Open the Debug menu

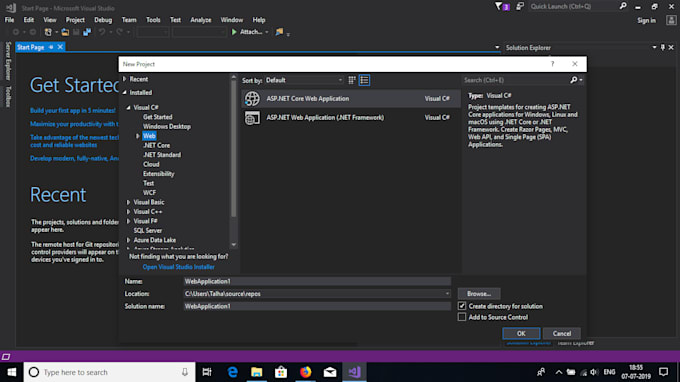tap(103, 20)
